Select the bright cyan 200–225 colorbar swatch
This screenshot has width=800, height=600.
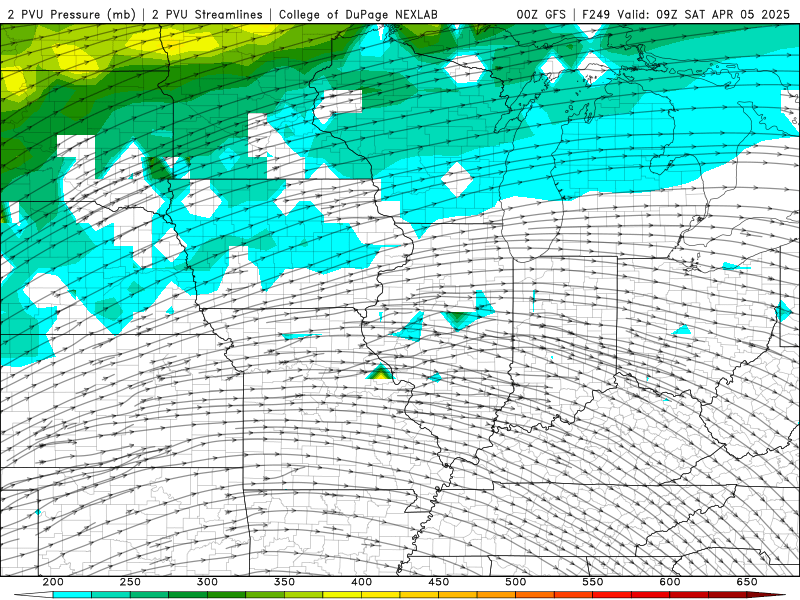(x=72, y=595)
